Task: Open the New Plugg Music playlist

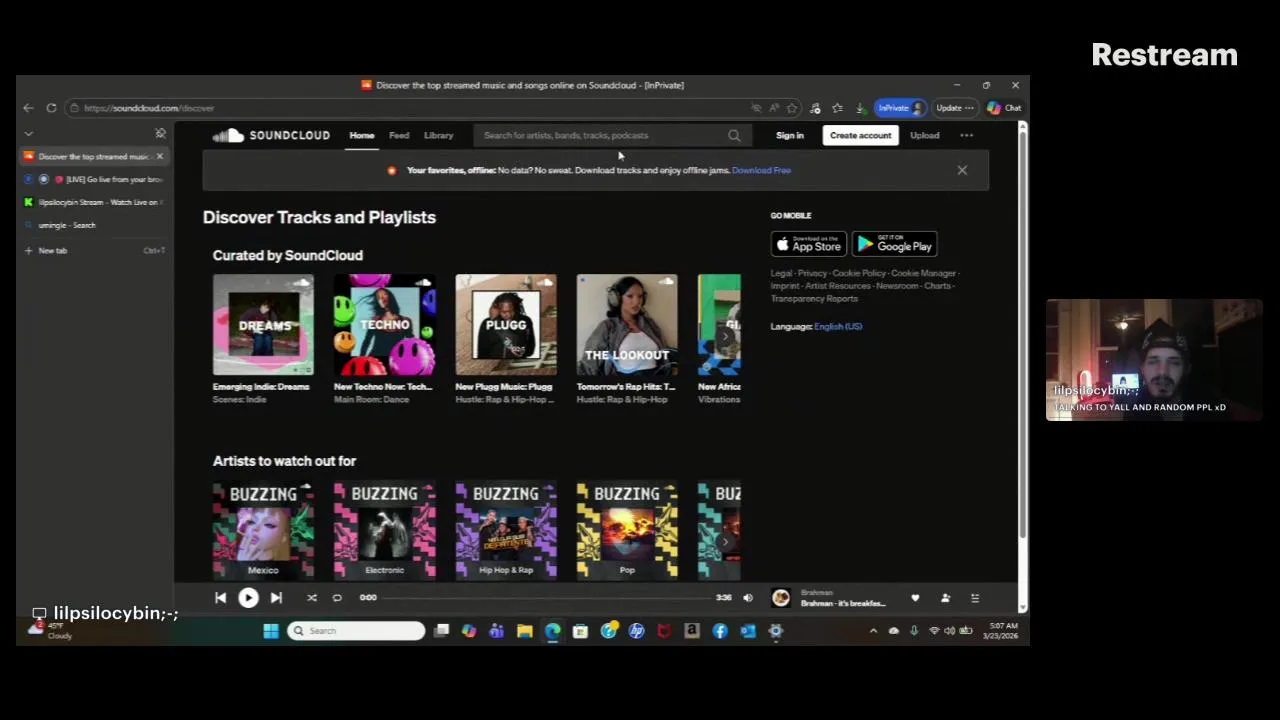Action: (x=506, y=324)
